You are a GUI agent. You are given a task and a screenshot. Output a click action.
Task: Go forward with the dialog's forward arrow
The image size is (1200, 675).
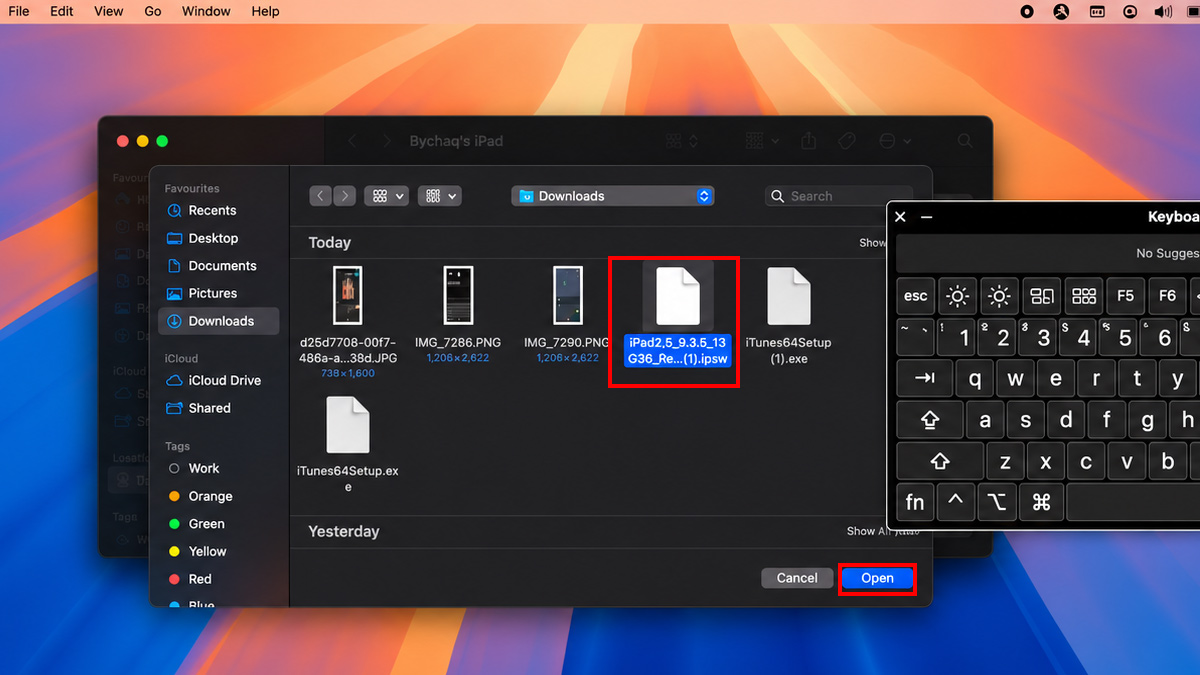tap(344, 196)
